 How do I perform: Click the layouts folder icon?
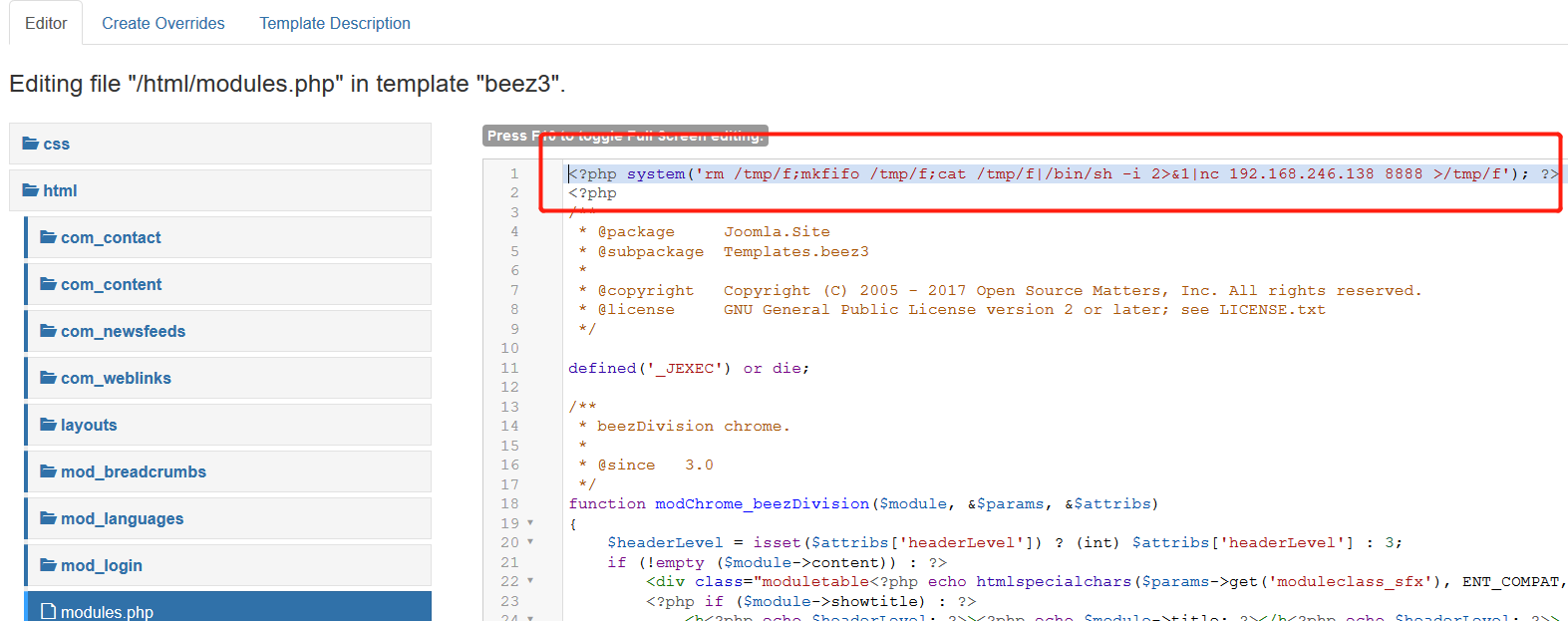tap(48, 425)
